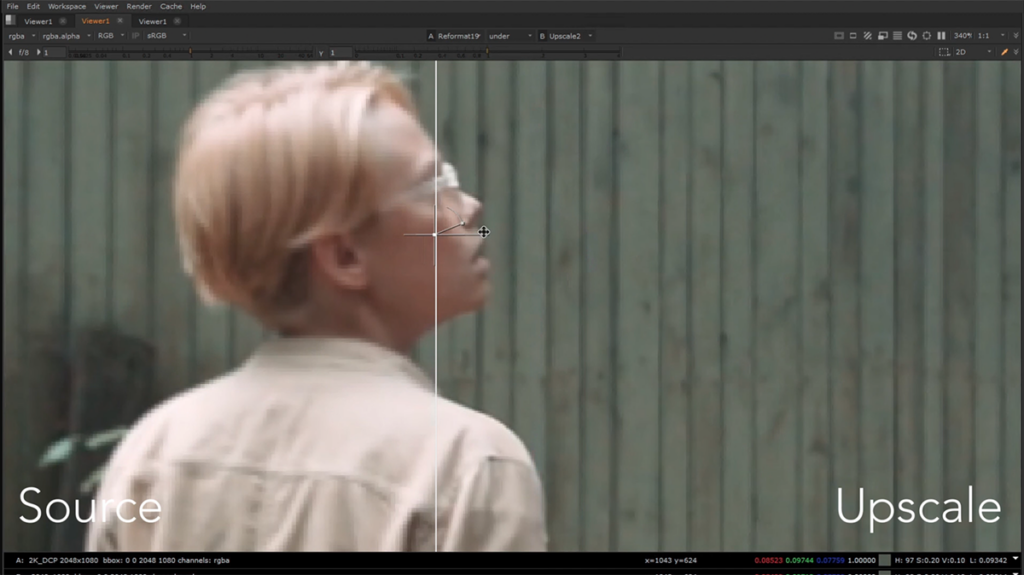
Task: Click the scanline lines icon
Action: tap(897, 36)
